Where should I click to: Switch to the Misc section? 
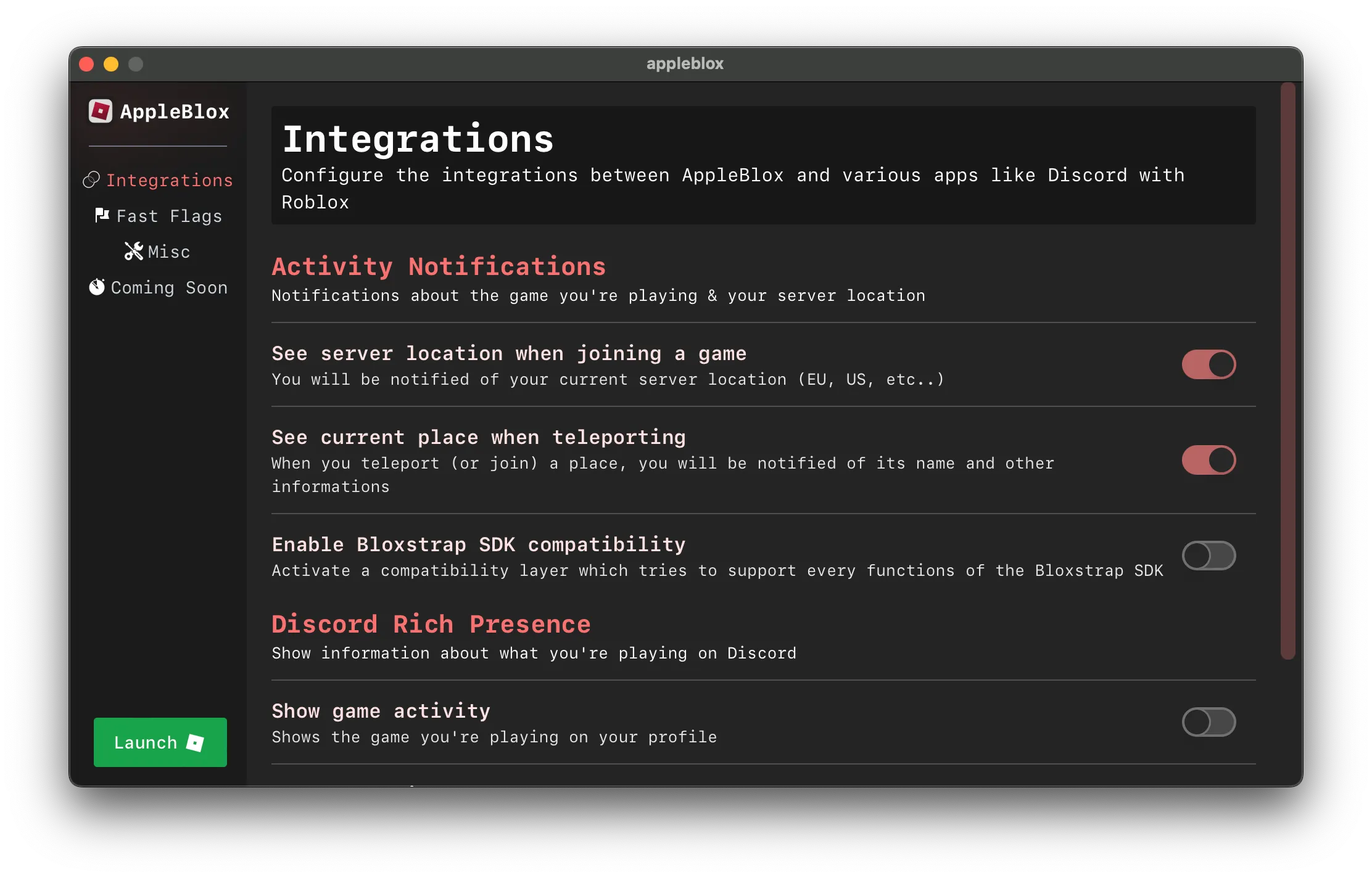coord(168,252)
